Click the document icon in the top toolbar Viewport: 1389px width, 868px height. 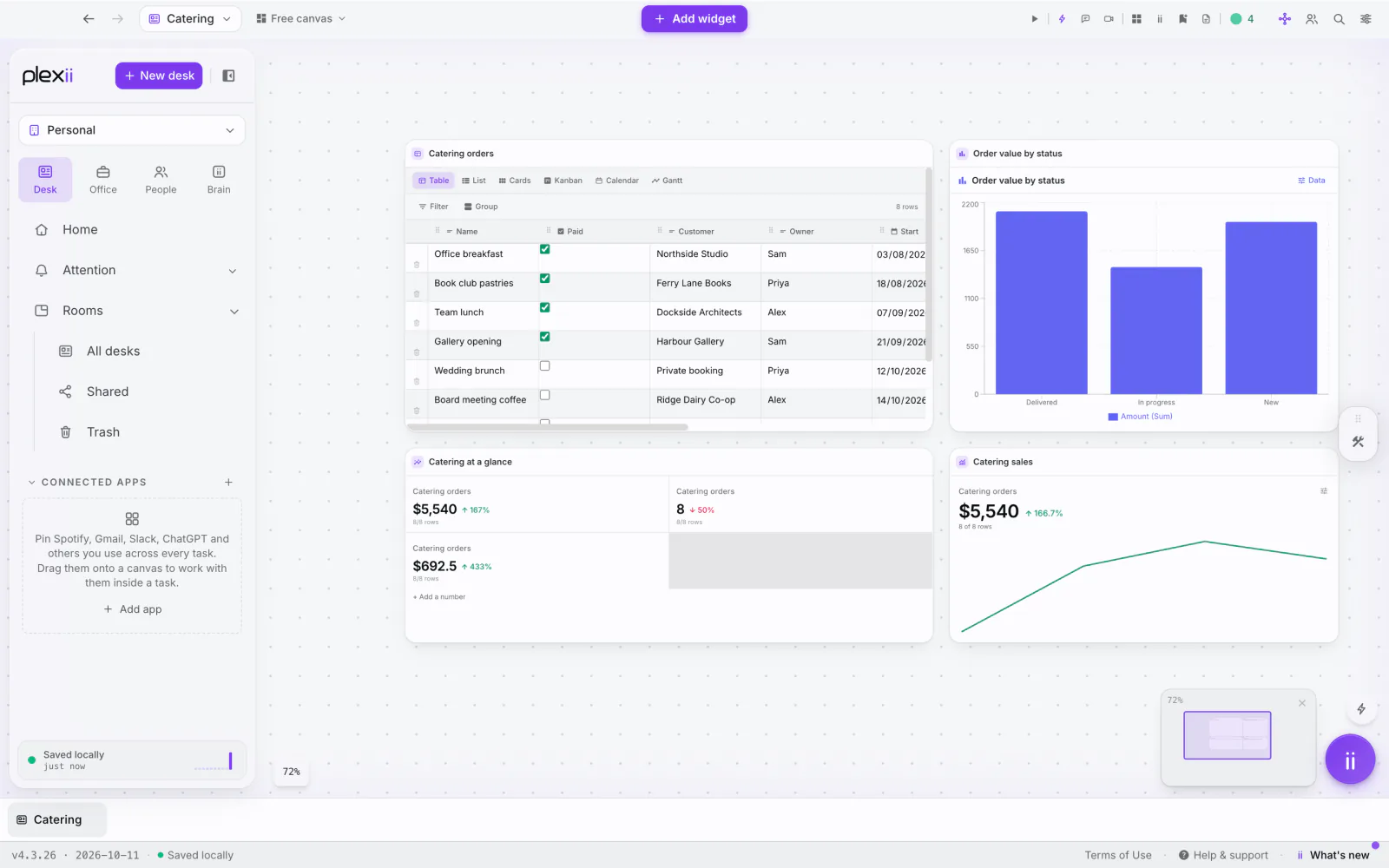tap(1206, 19)
